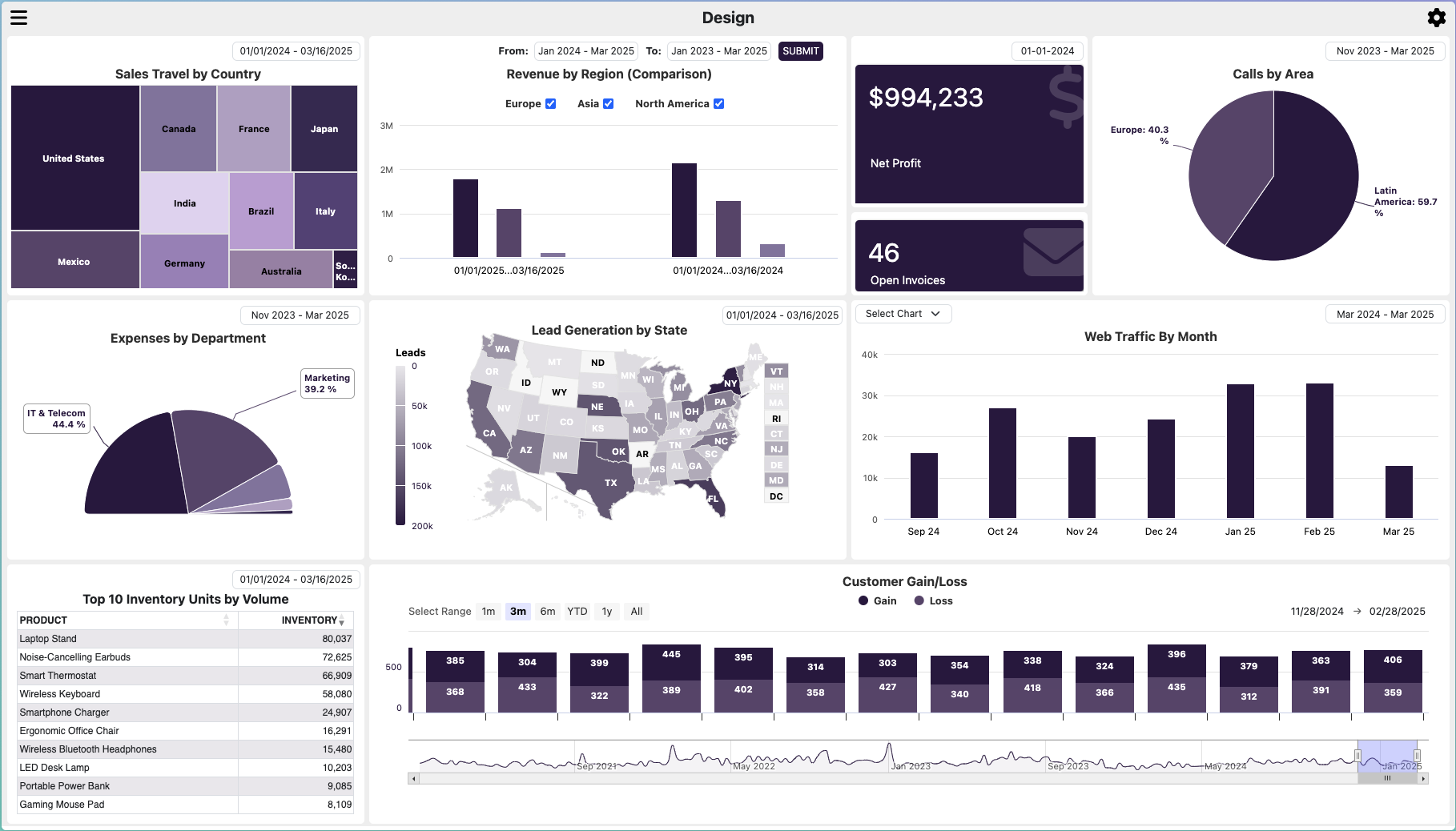Click the Nov 2023 - Mar 2025 date range on Calls by Area

[1385, 50]
